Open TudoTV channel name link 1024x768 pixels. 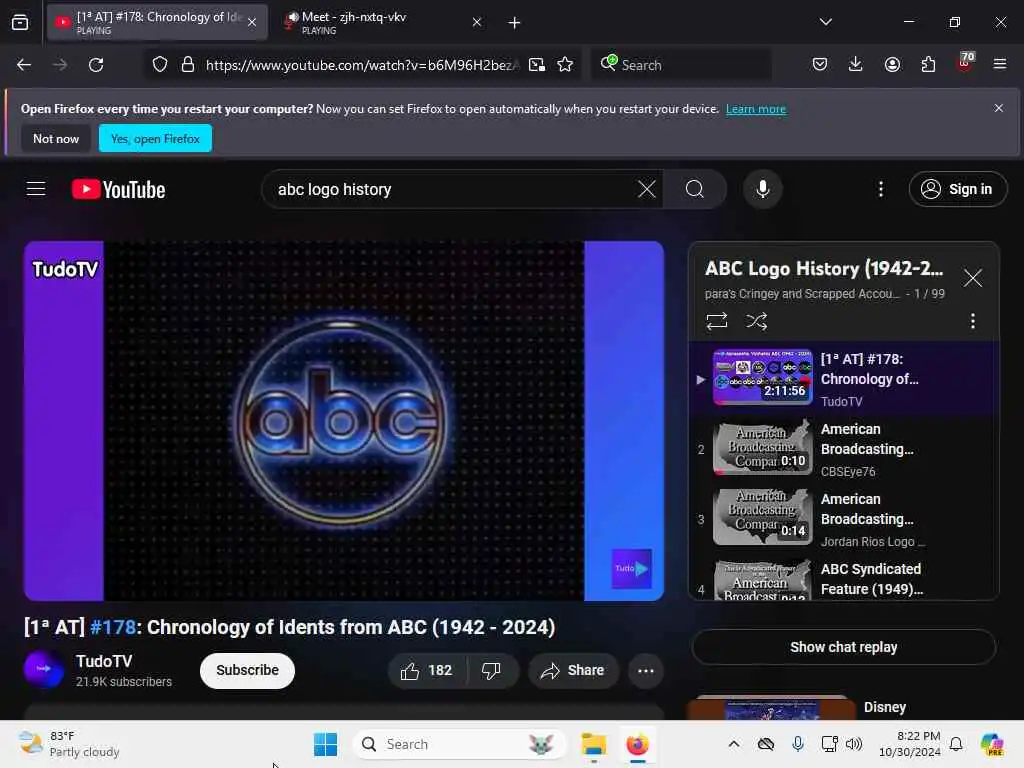104,661
